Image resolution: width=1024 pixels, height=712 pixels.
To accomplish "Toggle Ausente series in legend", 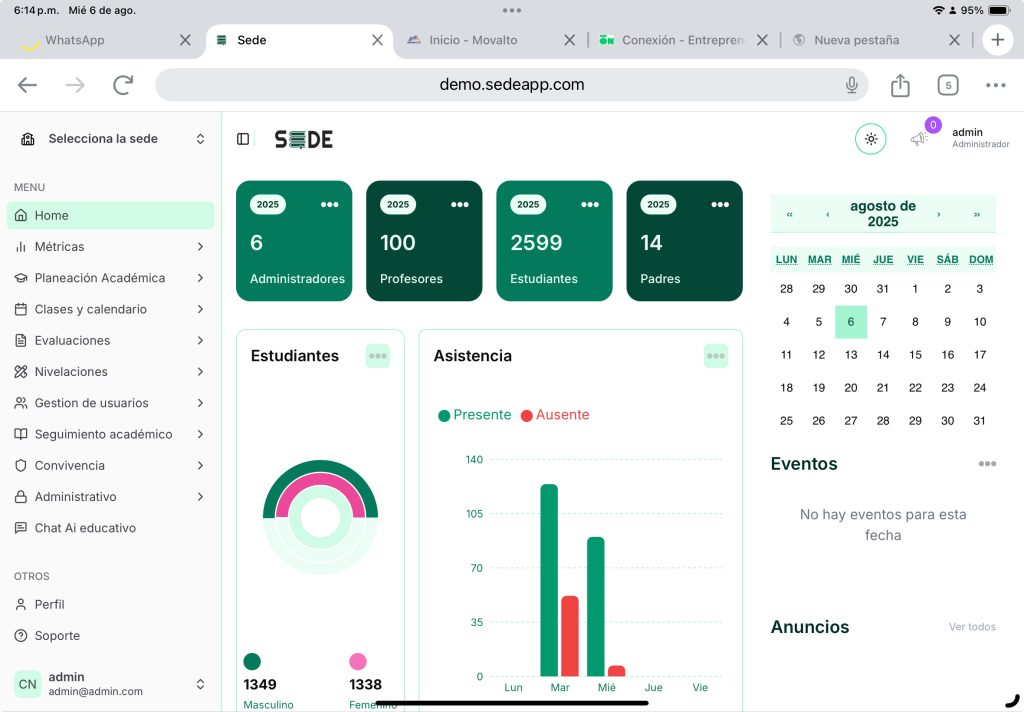I will (x=555, y=415).
